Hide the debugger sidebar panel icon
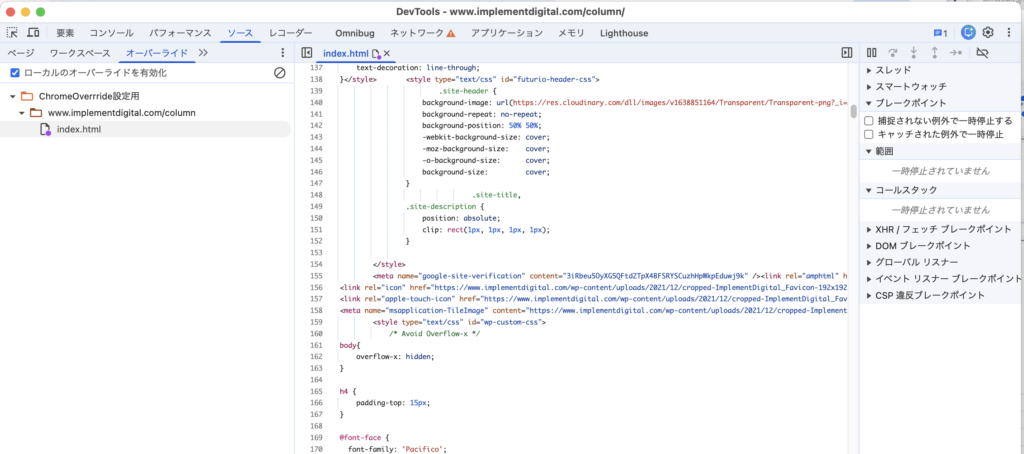Viewport: 1024px width, 454px height. [x=846, y=53]
